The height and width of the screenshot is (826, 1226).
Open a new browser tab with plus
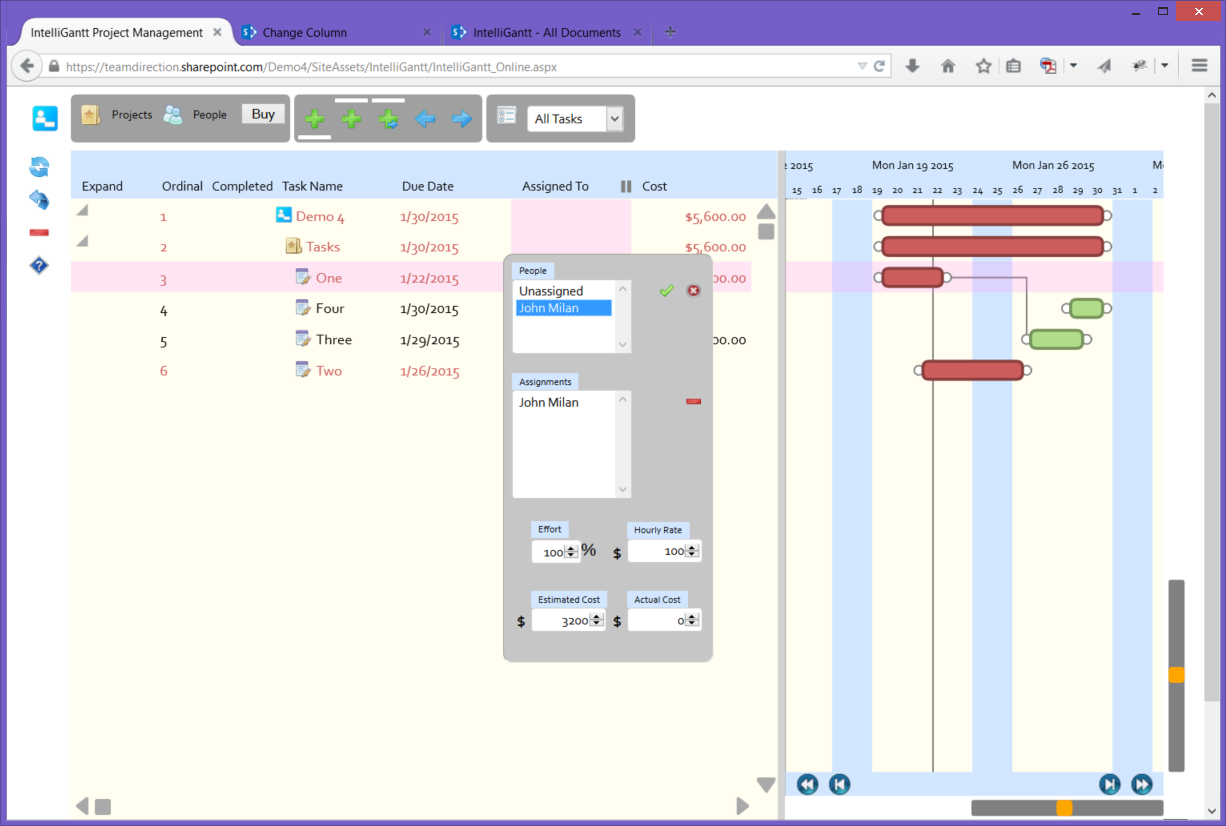coord(670,32)
